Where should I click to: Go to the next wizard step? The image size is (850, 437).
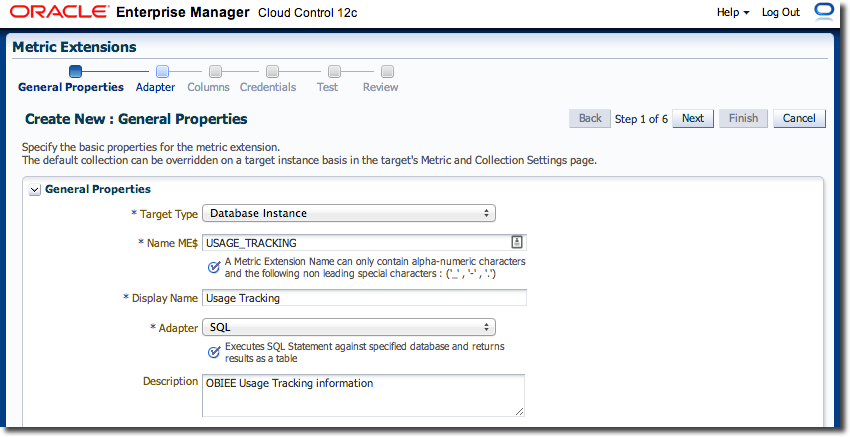pos(692,118)
